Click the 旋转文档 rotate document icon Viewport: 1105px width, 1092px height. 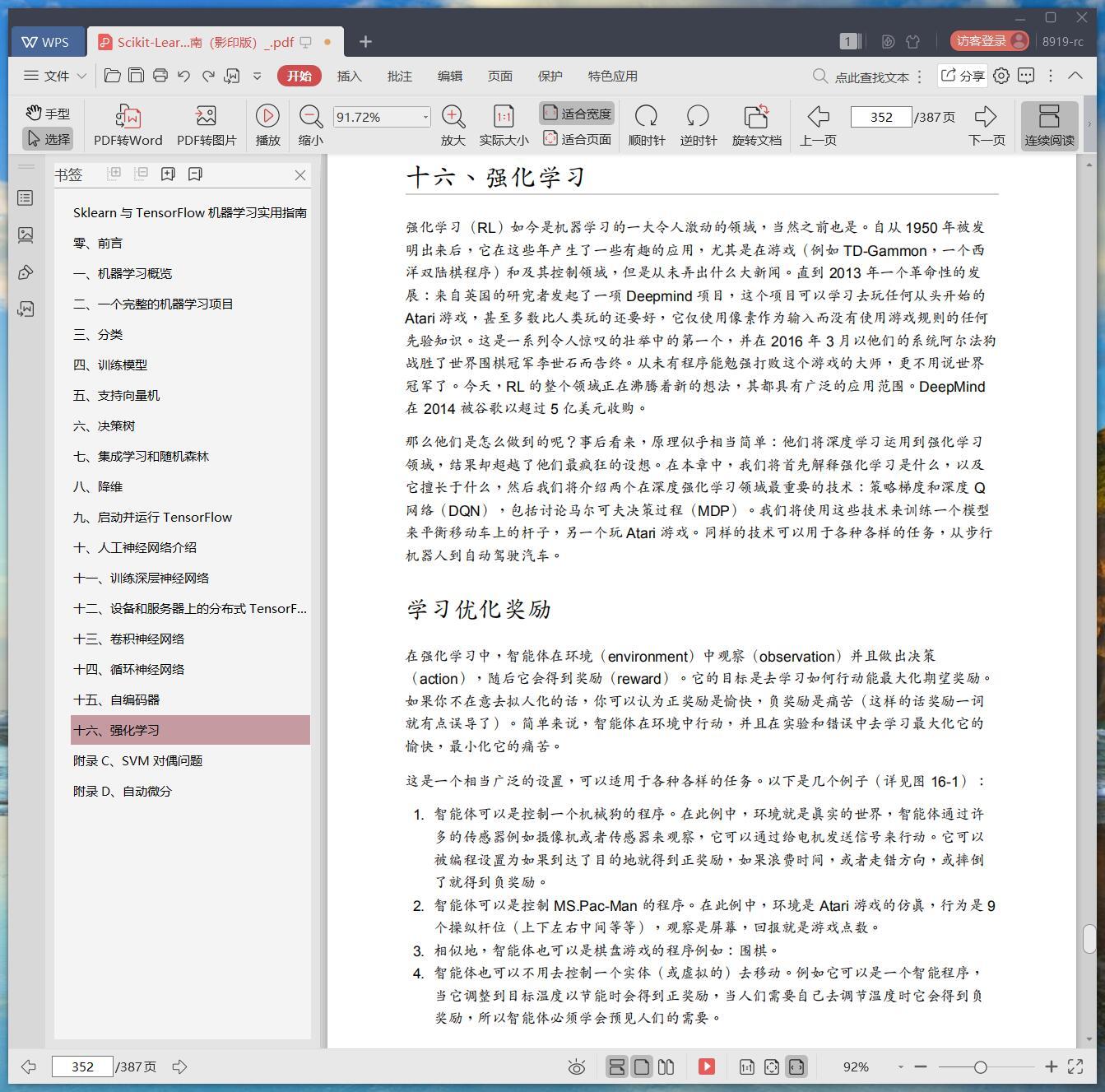[x=756, y=116]
